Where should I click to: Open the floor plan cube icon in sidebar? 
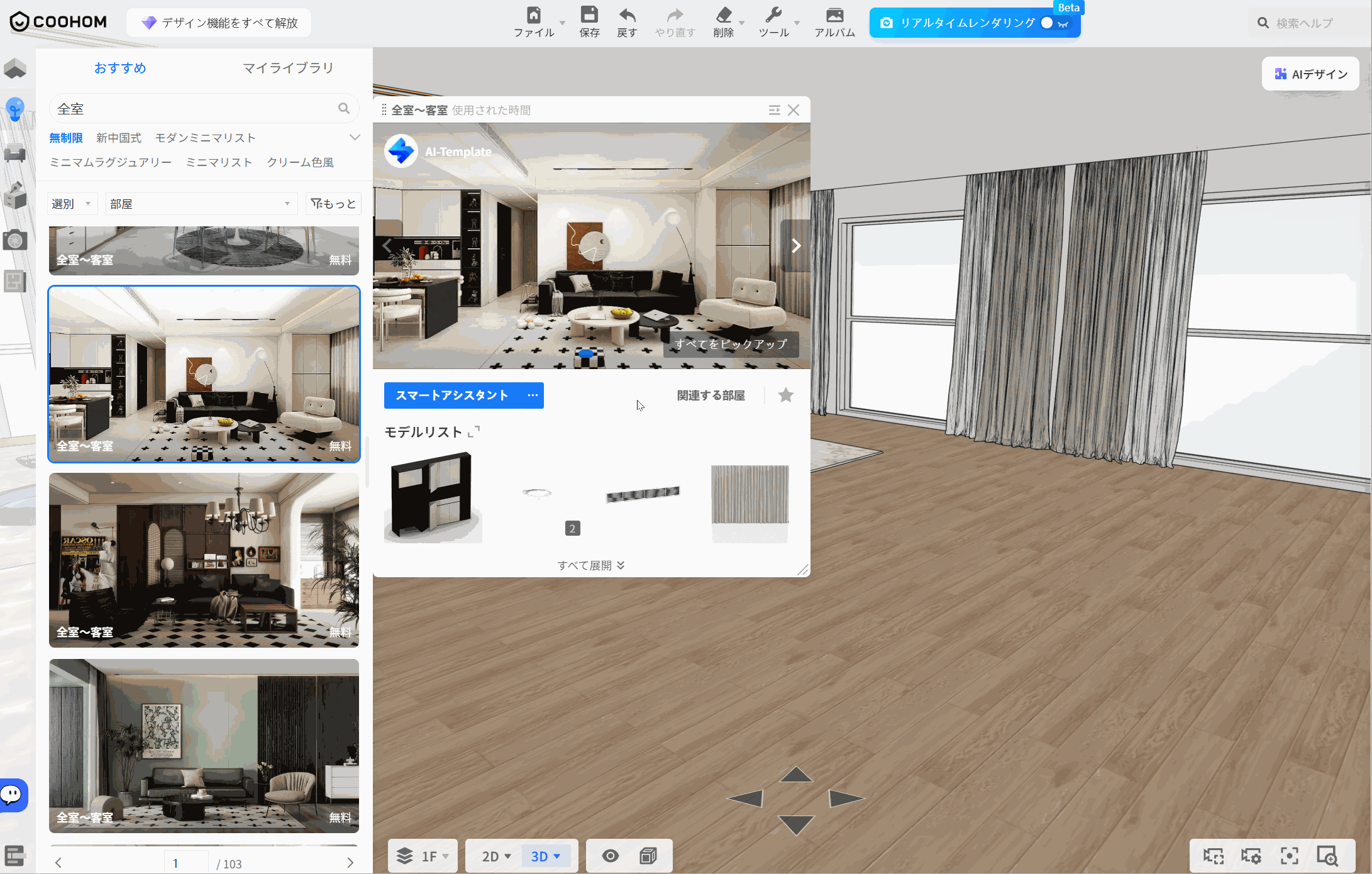(15, 69)
